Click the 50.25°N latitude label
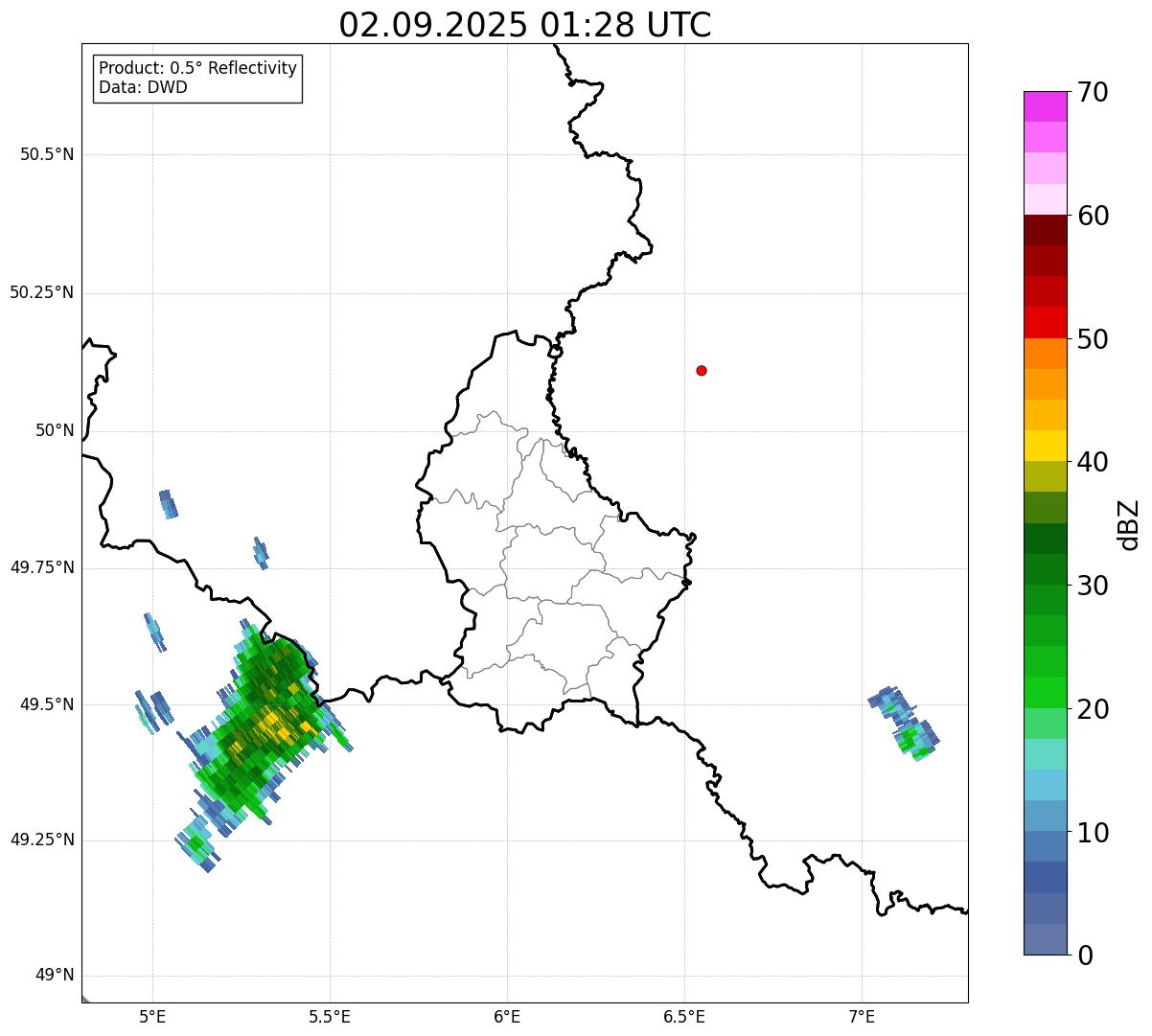The width and height of the screenshot is (1152, 1036). click(x=42, y=292)
